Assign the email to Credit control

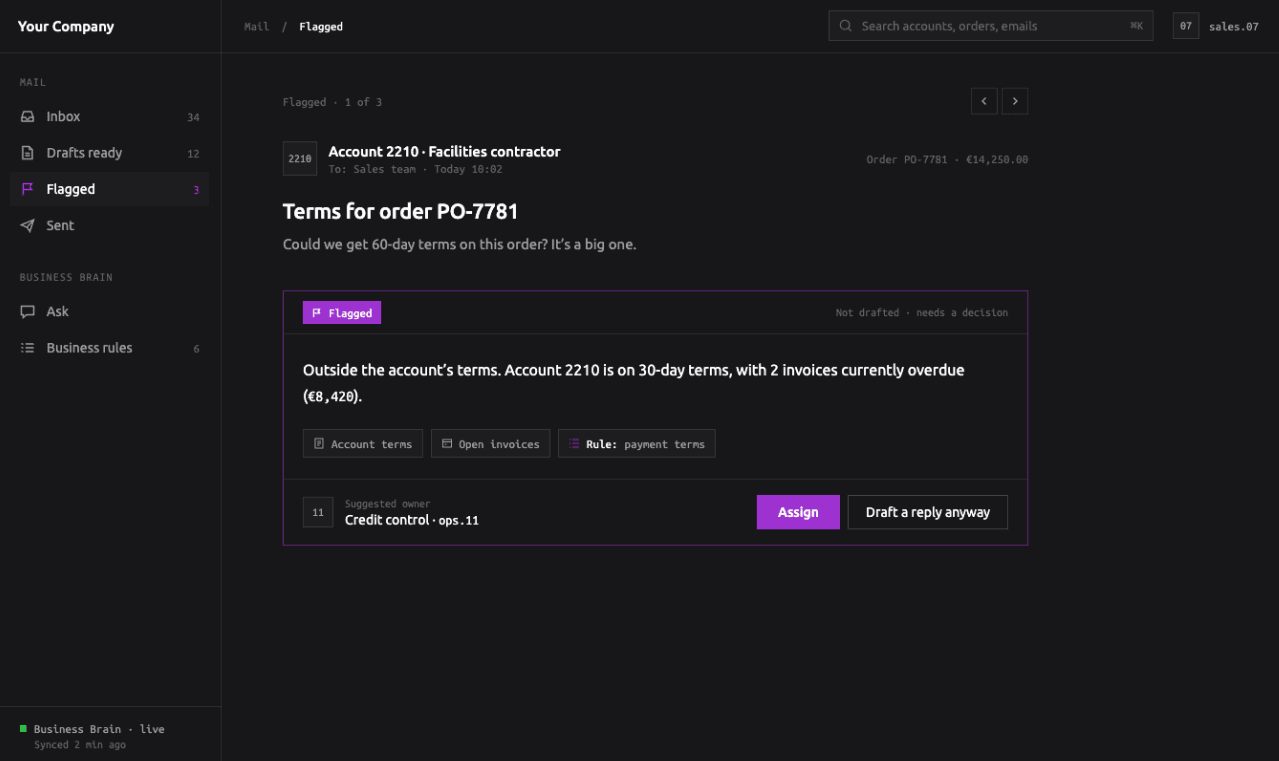[798, 512]
